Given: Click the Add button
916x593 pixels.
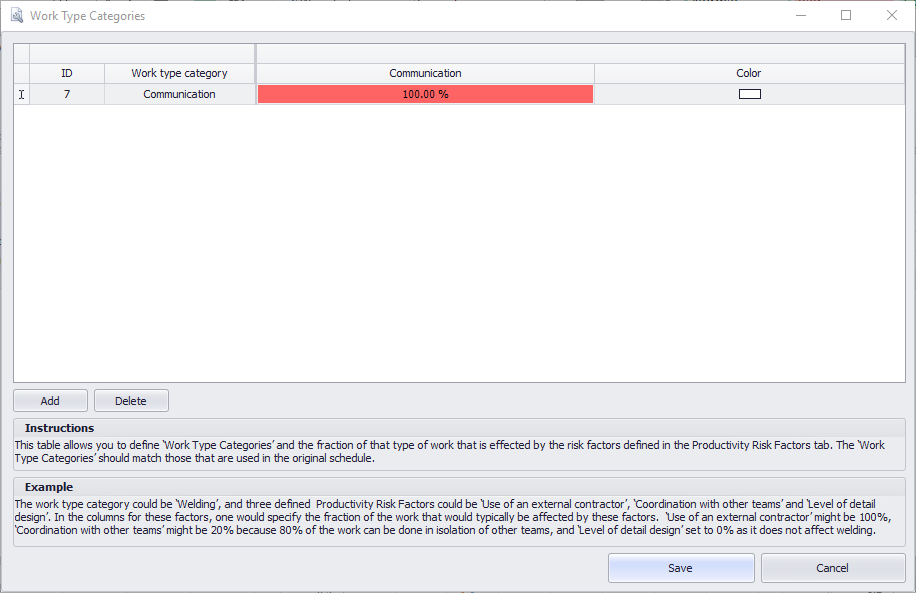Looking at the screenshot, I should click(x=50, y=400).
